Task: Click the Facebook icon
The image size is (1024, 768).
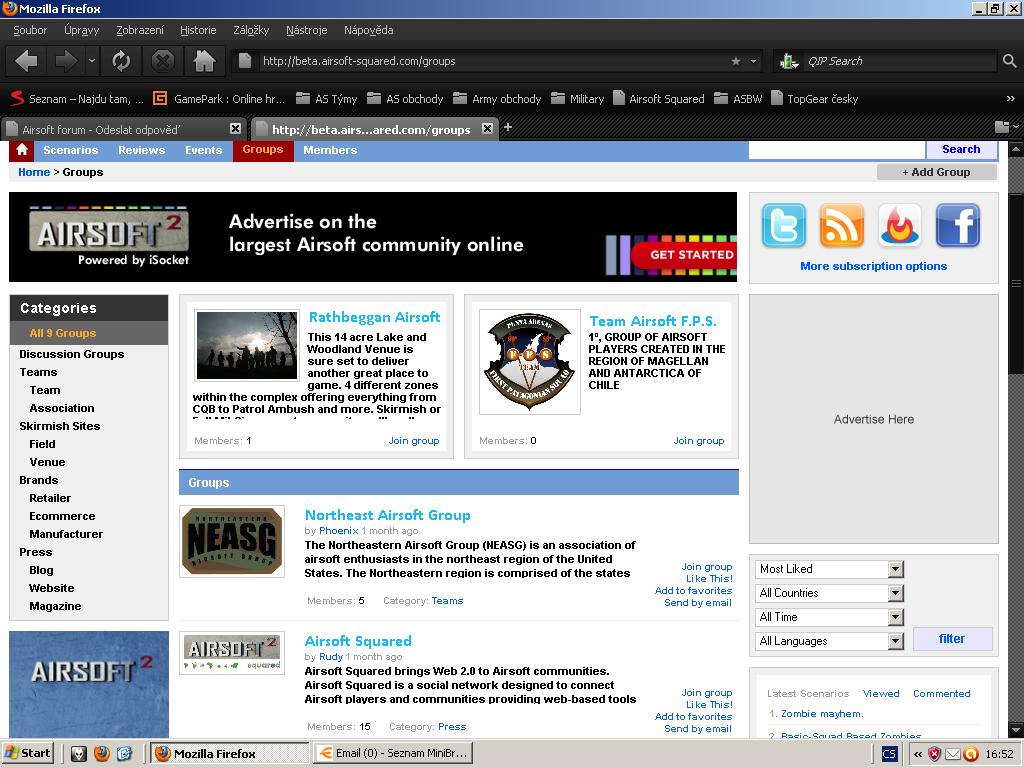Action: (x=957, y=225)
